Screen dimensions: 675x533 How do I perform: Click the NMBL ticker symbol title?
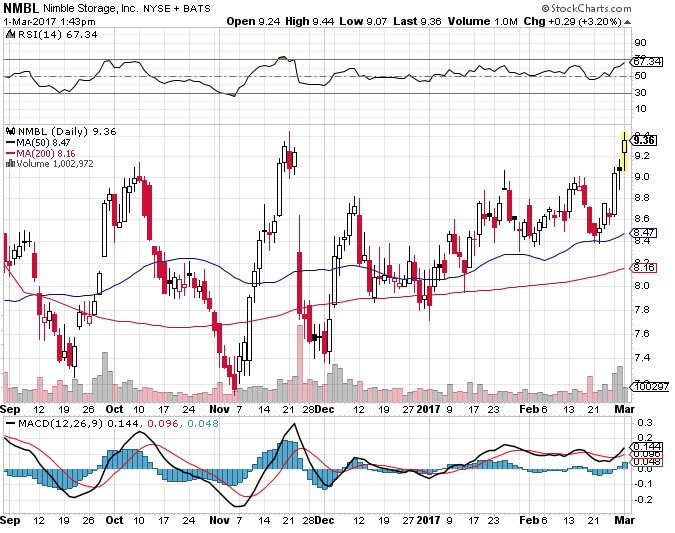21,8
